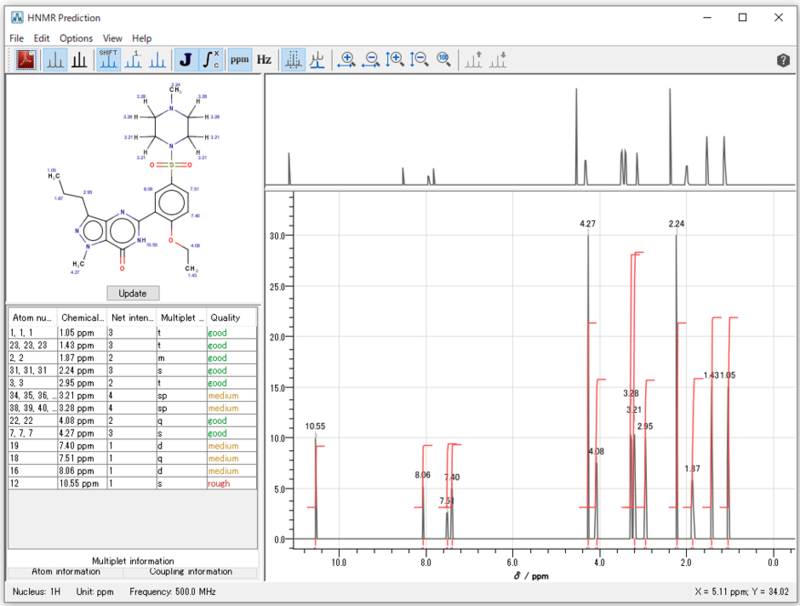This screenshot has width=800, height=606.
Task: Select the 10.55 ppm table cell
Action: click(x=82, y=484)
